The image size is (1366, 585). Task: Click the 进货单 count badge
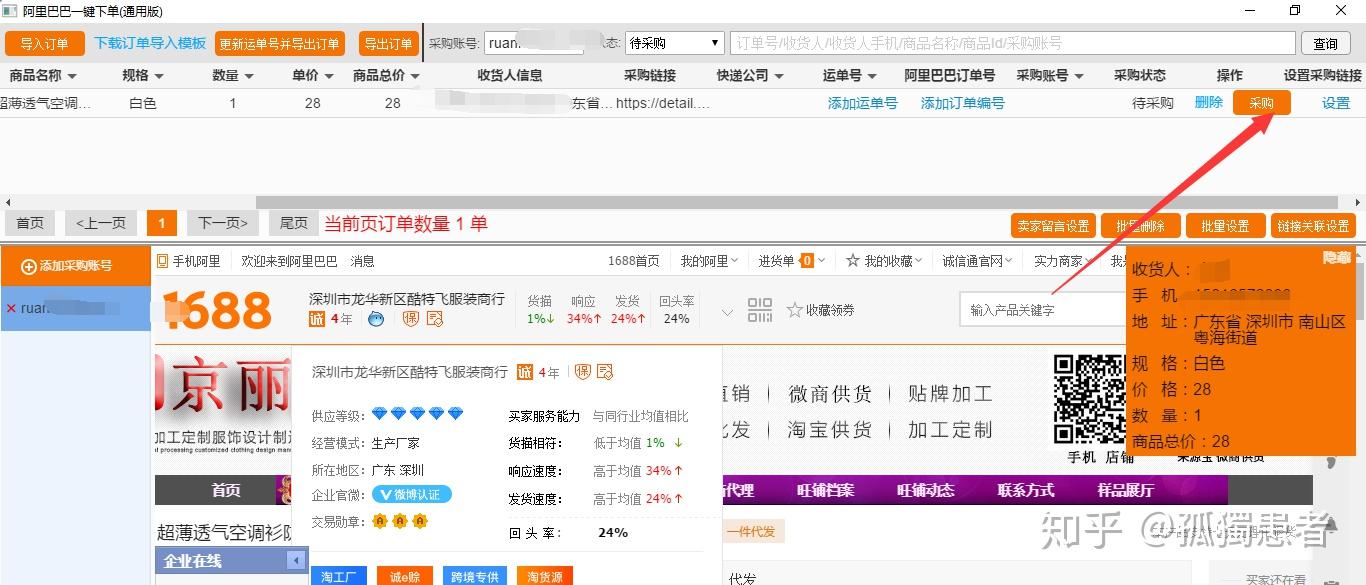(x=806, y=261)
